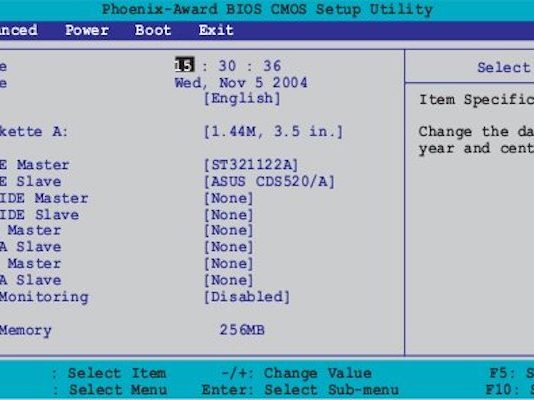This screenshot has width=534, height=400.
Task: Click the 256MB memory value
Action: pos(242,330)
